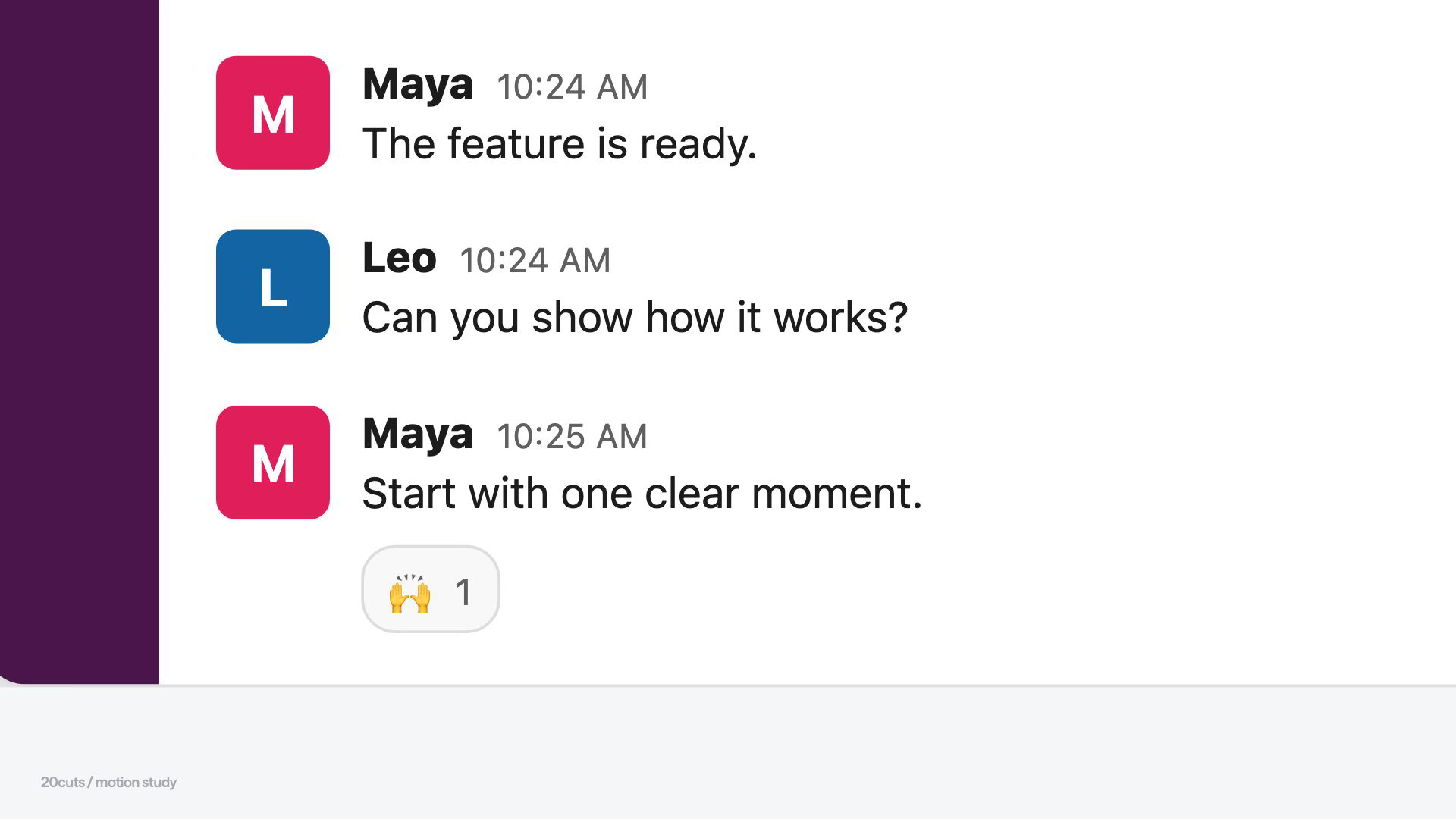Toggle the raised hands emoji reaction

[431, 589]
